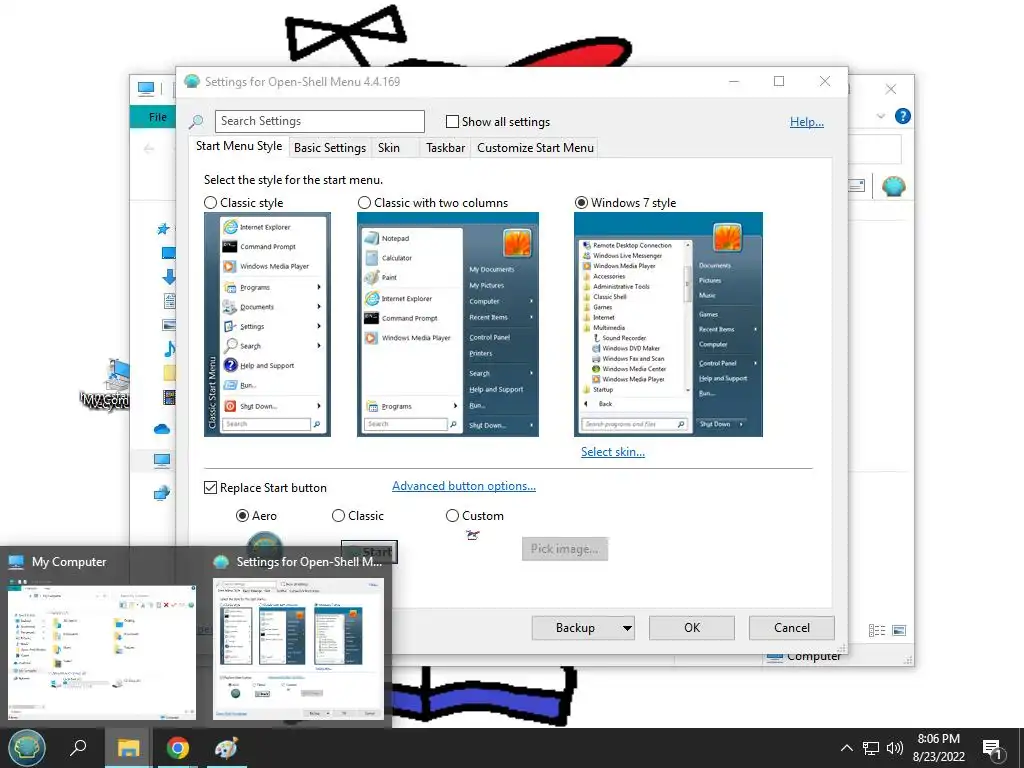Switch to Basic Settings tab
This screenshot has height=768, width=1024.
(x=330, y=148)
